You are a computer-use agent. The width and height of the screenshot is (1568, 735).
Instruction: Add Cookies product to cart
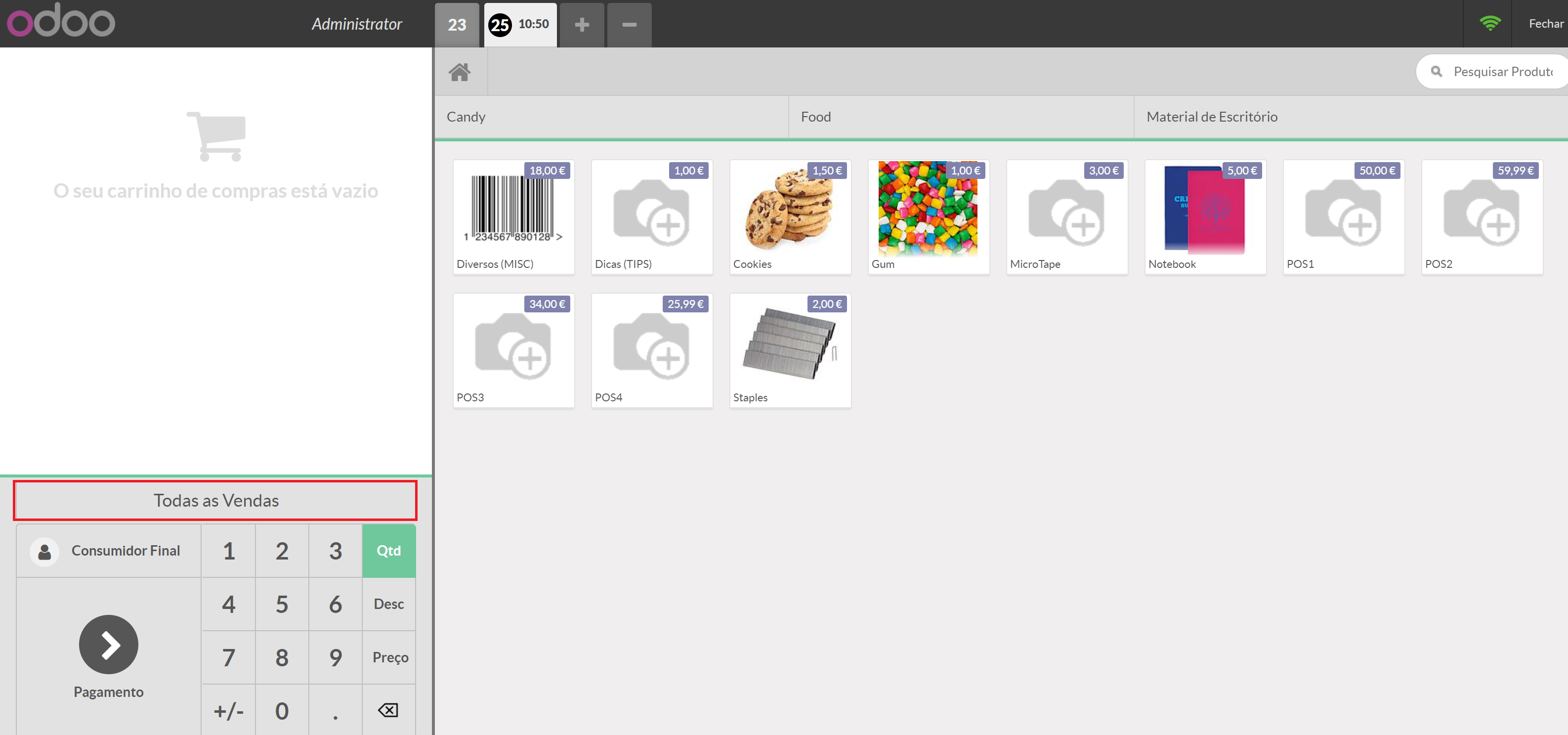click(790, 216)
